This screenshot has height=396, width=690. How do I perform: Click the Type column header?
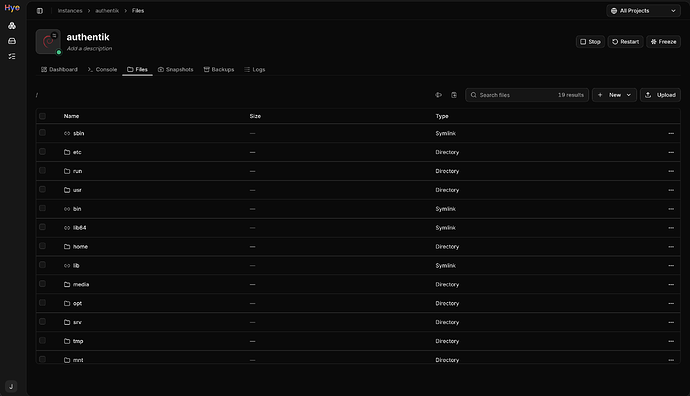coord(442,116)
